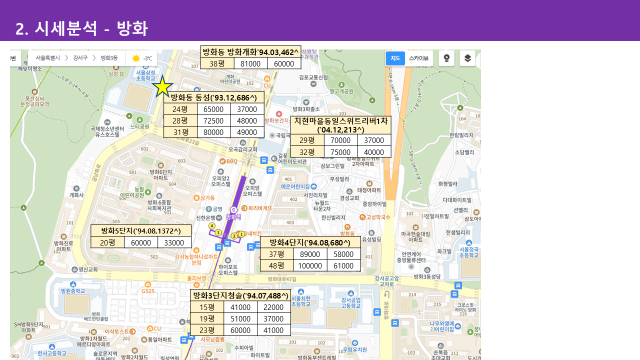
Task: Open the 방화3동 neighborhood breadcrumb
Action: click(x=109, y=58)
